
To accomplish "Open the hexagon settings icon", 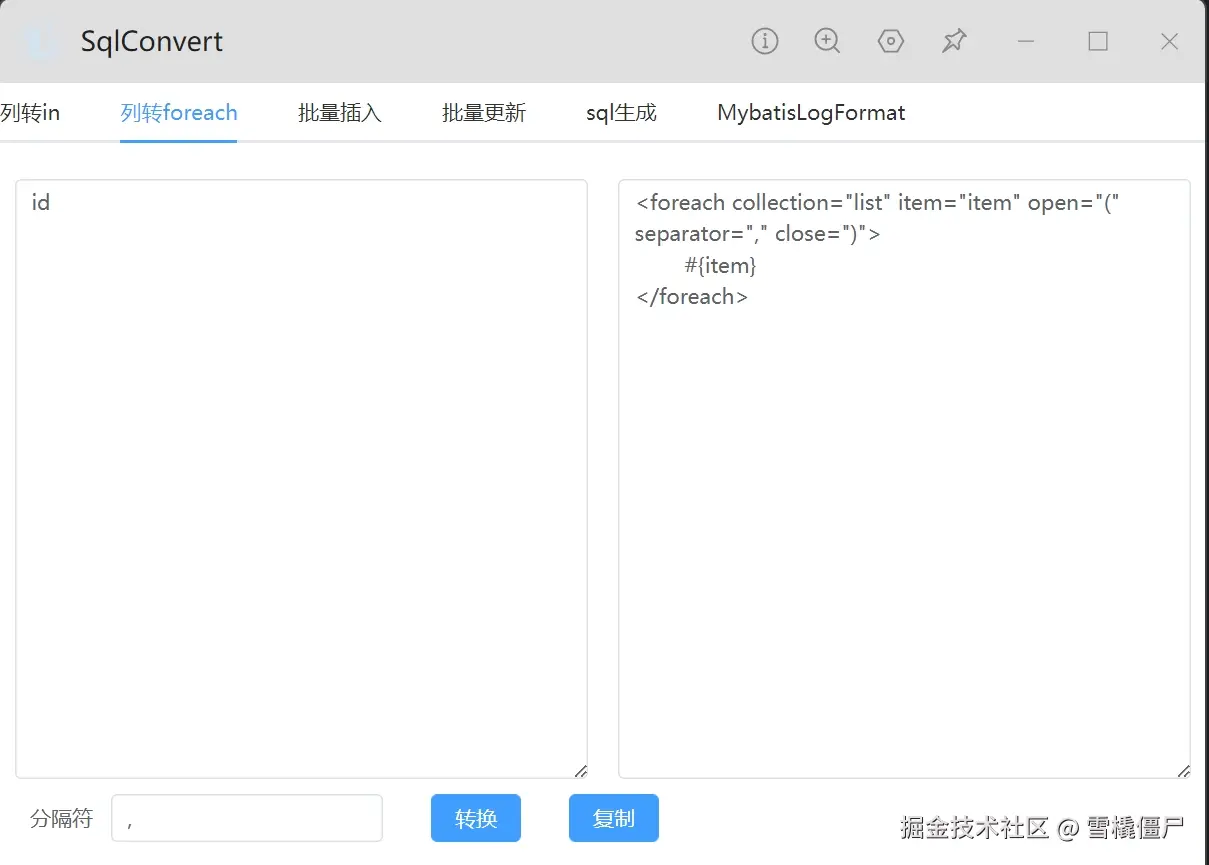I will pos(891,41).
